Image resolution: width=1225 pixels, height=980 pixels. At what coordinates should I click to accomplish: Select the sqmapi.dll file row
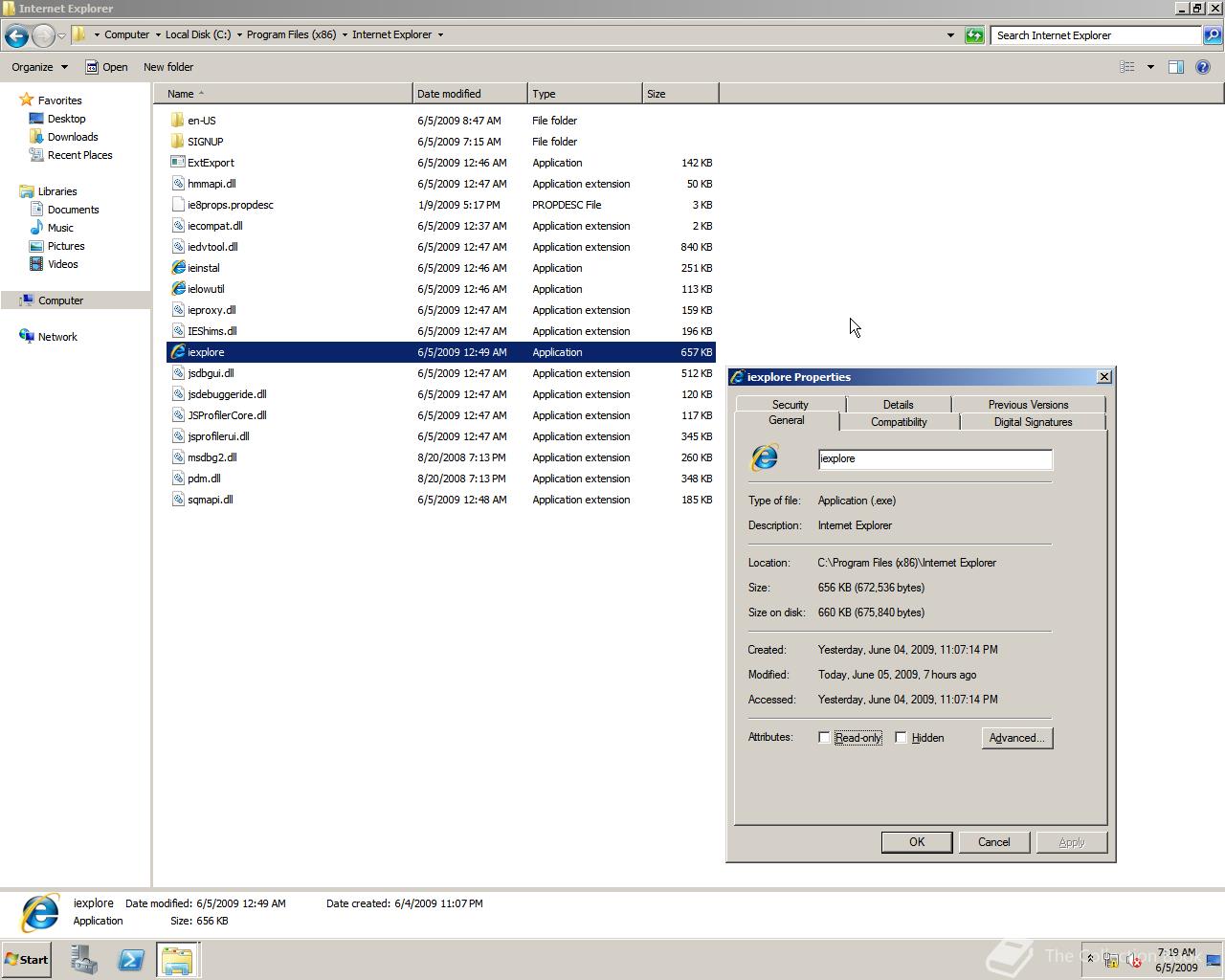coord(441,500)
